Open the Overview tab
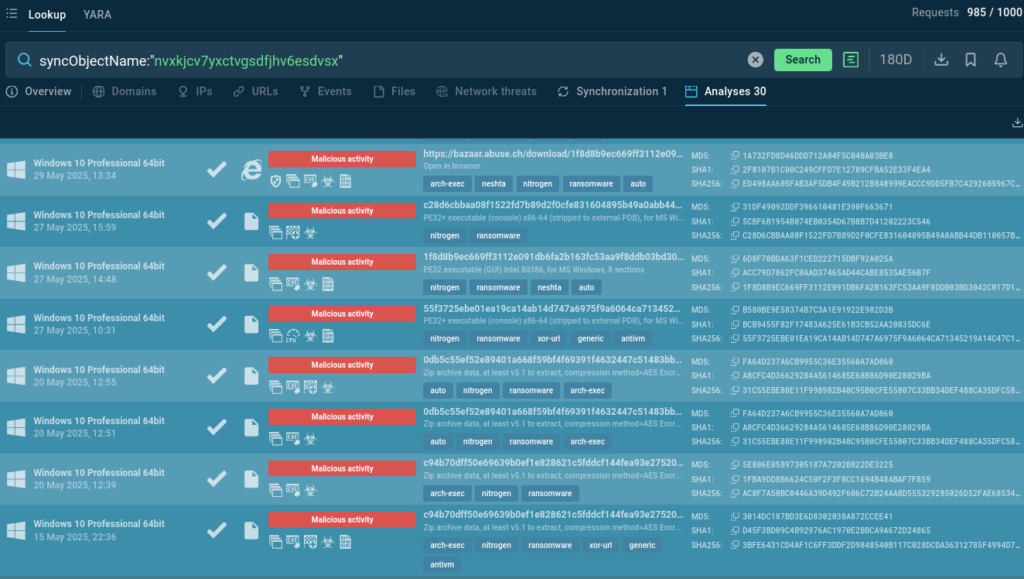 [39, 91]
